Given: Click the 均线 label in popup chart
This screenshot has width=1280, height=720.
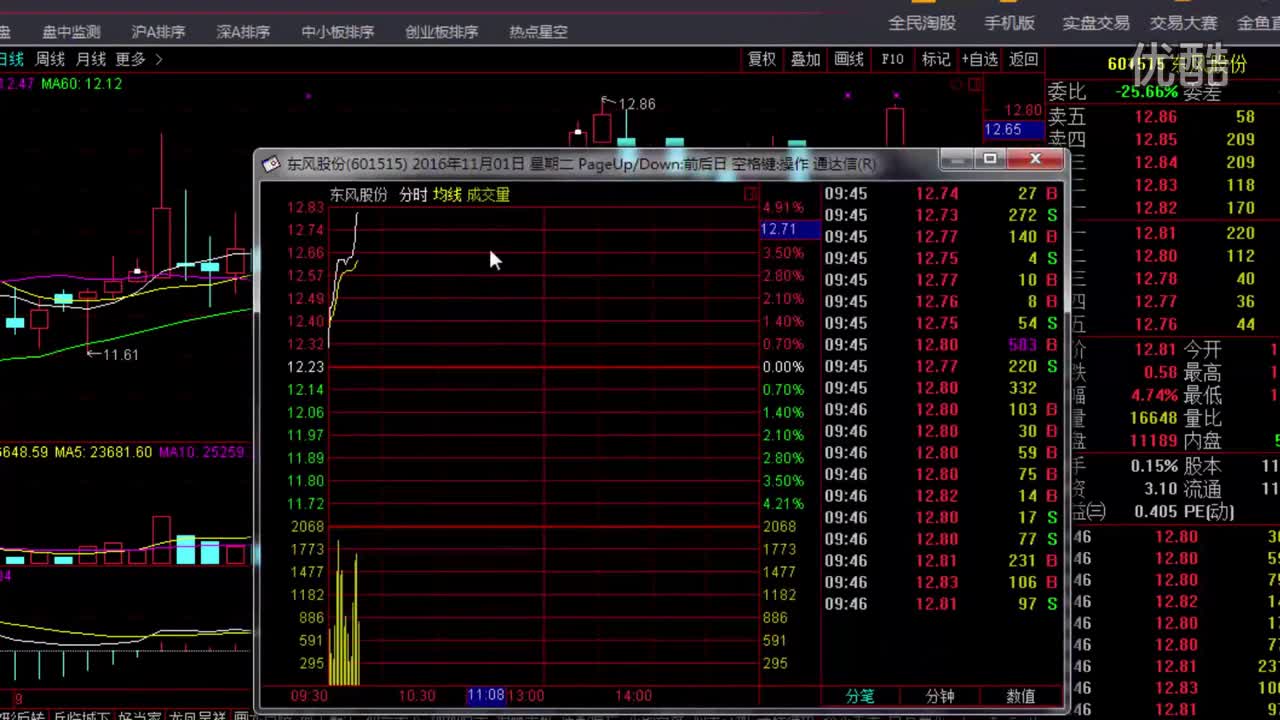Looking at the screenshot, I should [447, 195].
